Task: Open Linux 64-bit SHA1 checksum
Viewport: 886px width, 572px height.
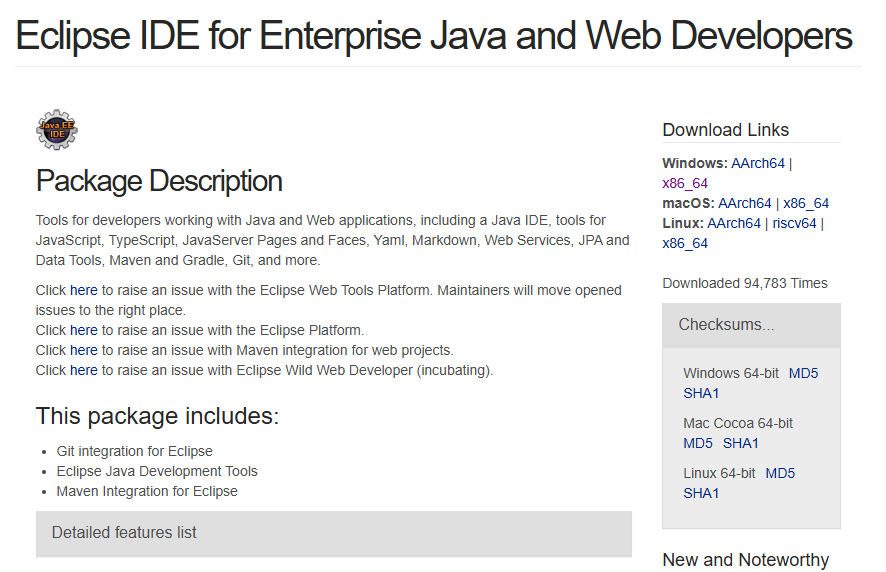Action: coord(701,493)
